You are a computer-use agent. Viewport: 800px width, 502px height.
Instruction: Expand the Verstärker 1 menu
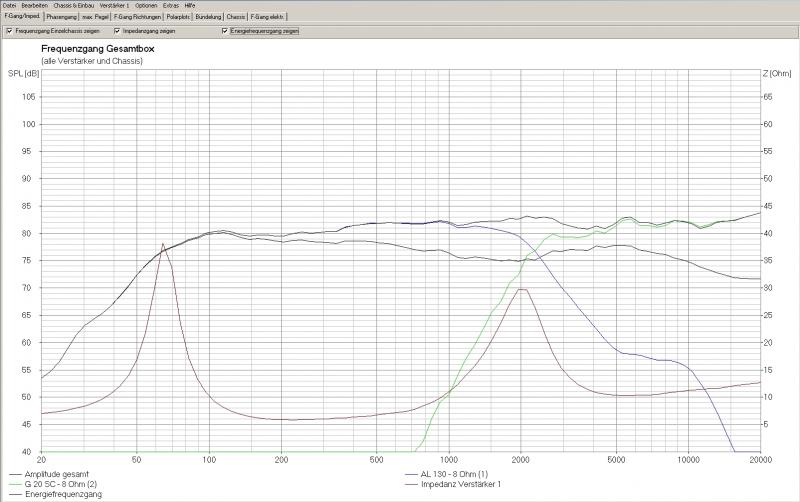tap(114, 6)
